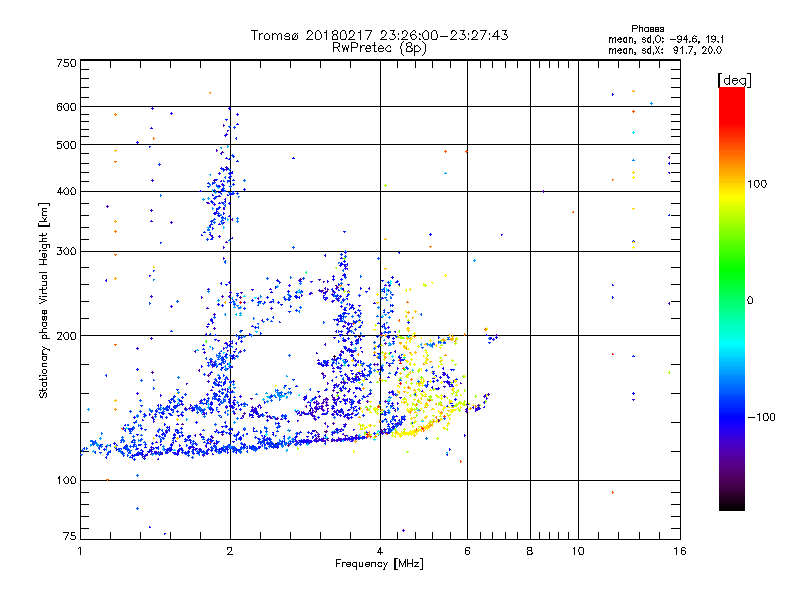Click the 'Phases' heading text
Viewport: 800px width, 600px height.
tap(647, 29)
